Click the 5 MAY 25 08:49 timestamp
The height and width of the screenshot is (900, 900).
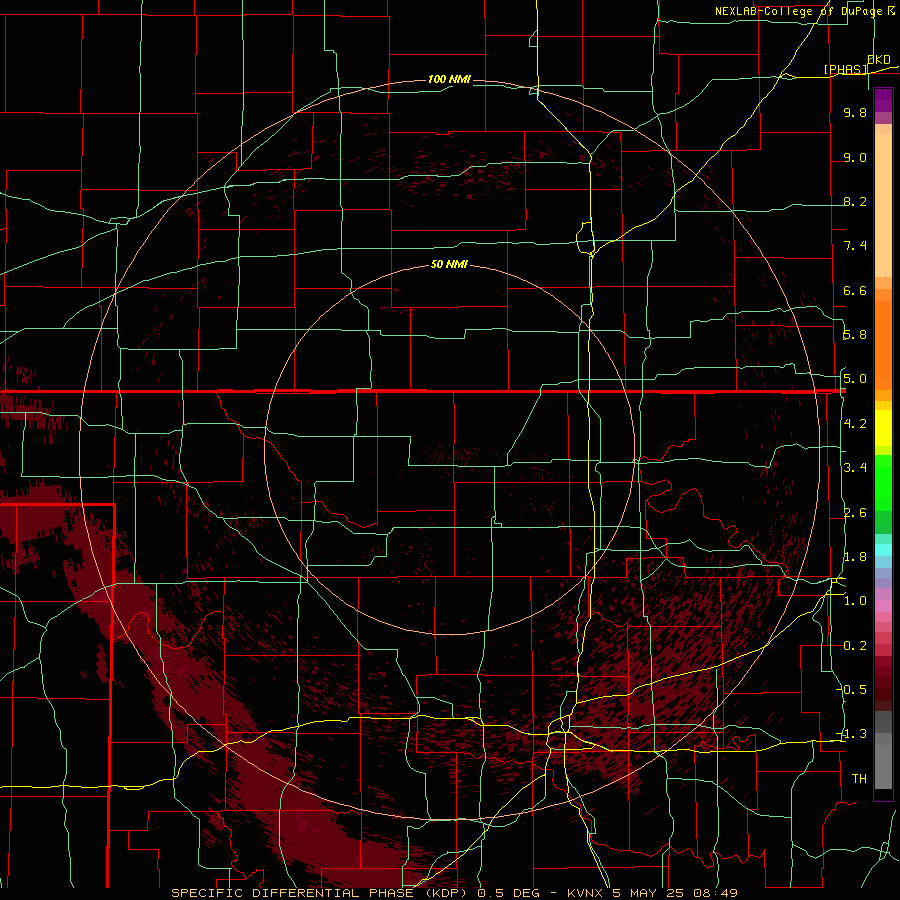pos(675,893)
